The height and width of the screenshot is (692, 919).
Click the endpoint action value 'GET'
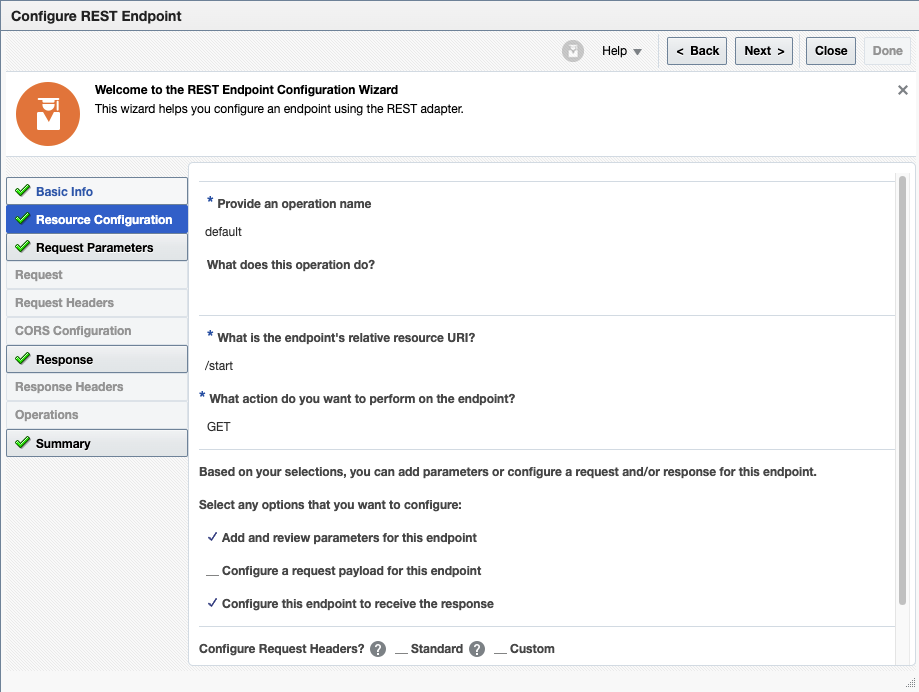click(x=219, y=427)
